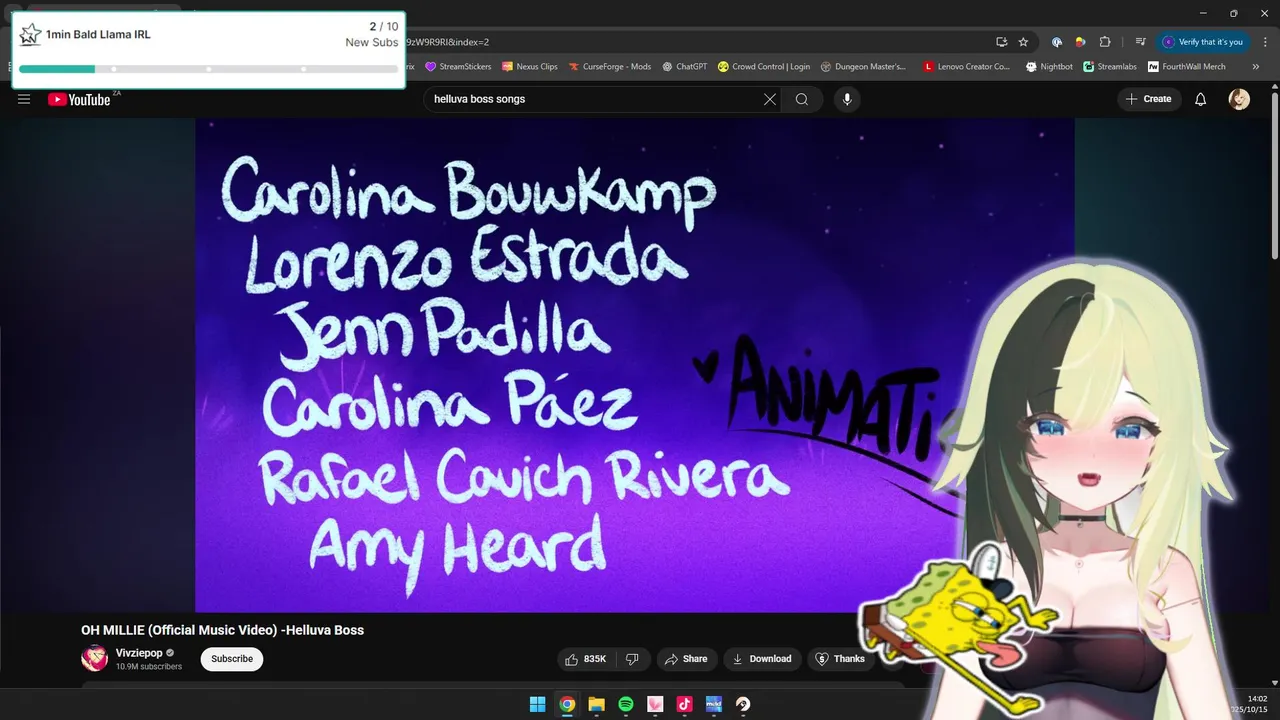Switch to Chrome in the taskbar
The height and width of the screenshot is (720, 1280).
[x=567, y=704]
